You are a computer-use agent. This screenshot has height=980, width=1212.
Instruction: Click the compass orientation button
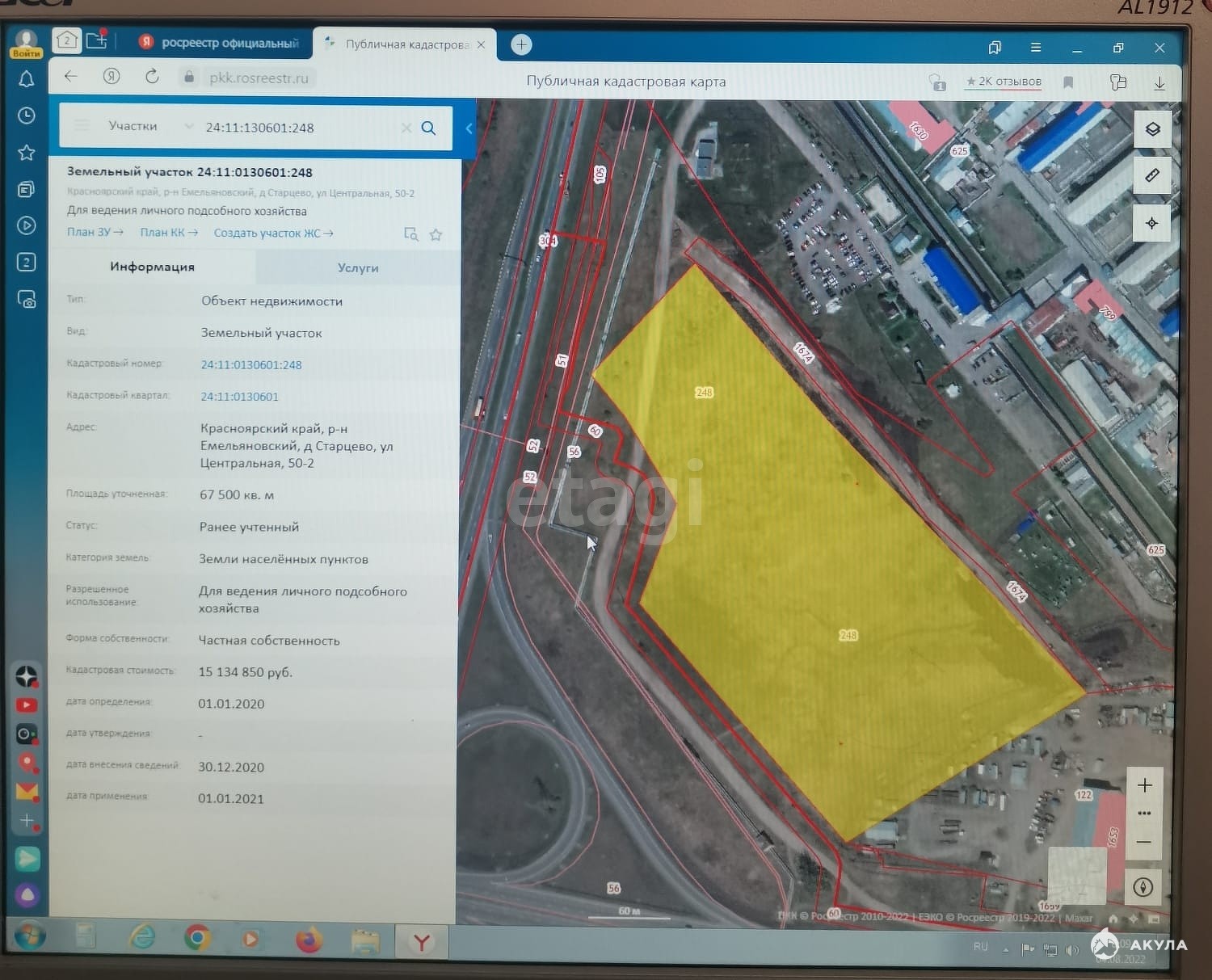coord(1143,887)
